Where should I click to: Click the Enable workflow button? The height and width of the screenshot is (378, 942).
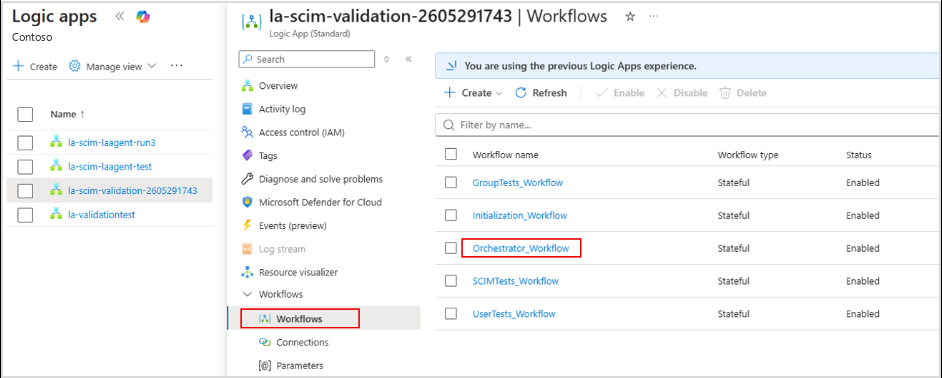coord(620,93)
